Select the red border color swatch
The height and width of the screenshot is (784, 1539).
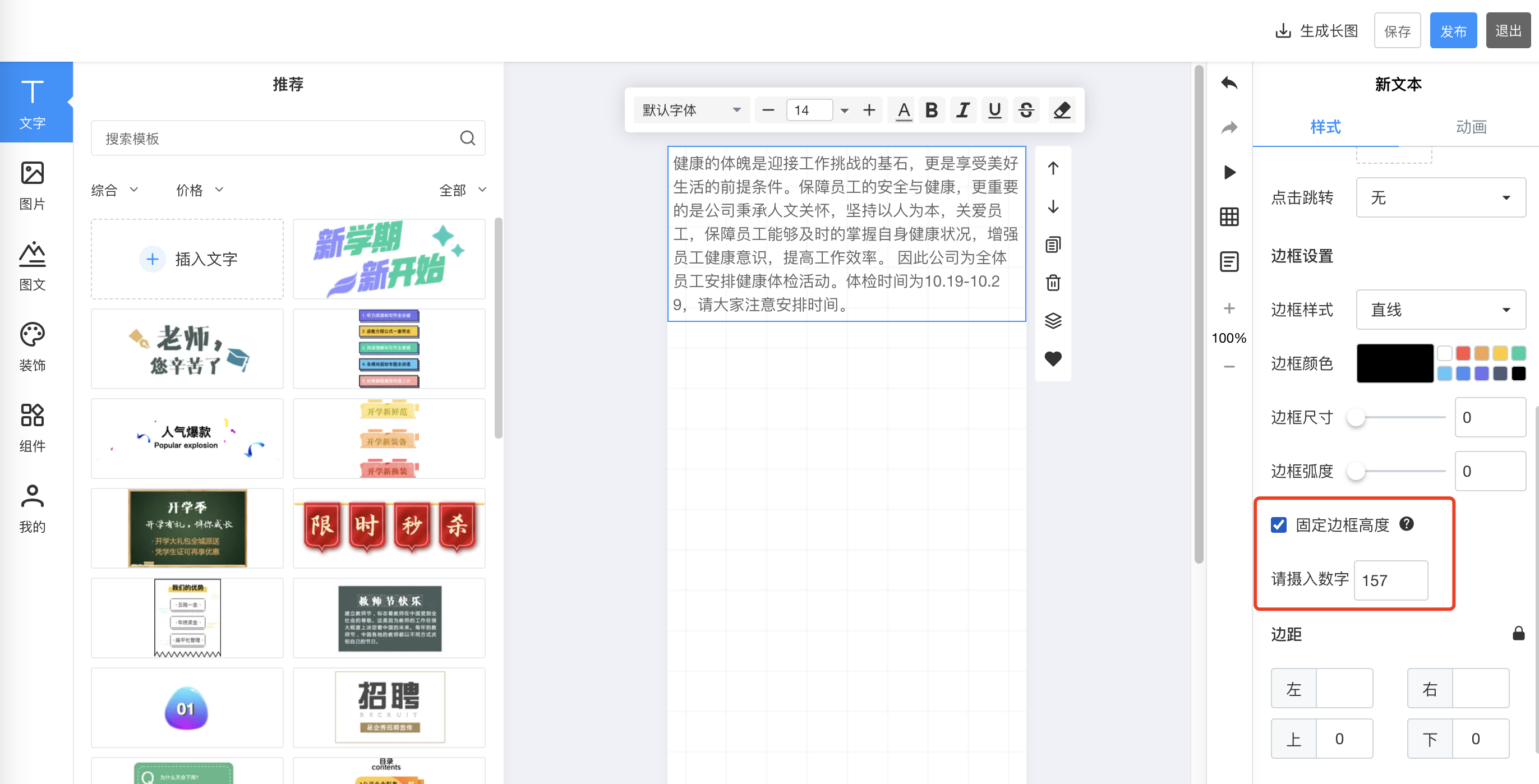1463,353
